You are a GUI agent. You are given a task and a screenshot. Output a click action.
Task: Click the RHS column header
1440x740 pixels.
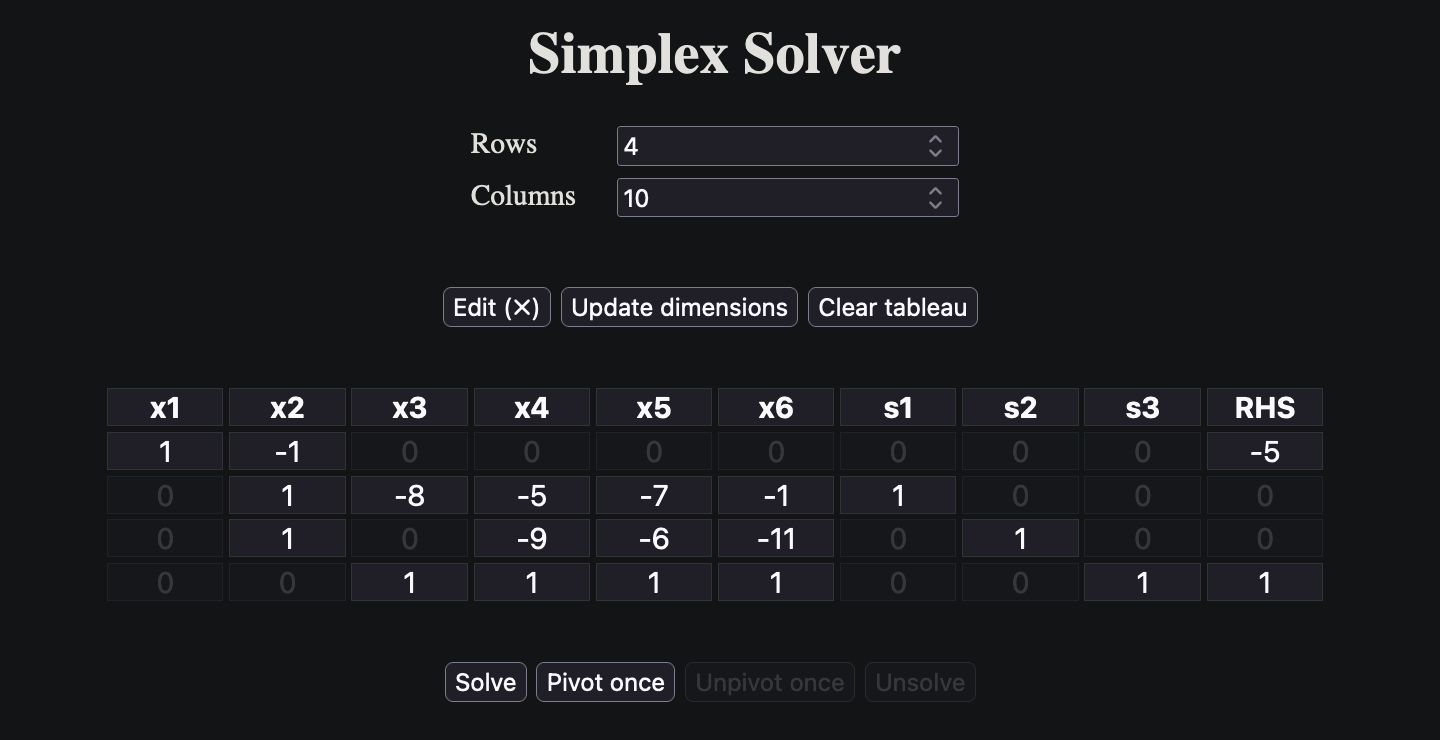[1265, 407]
